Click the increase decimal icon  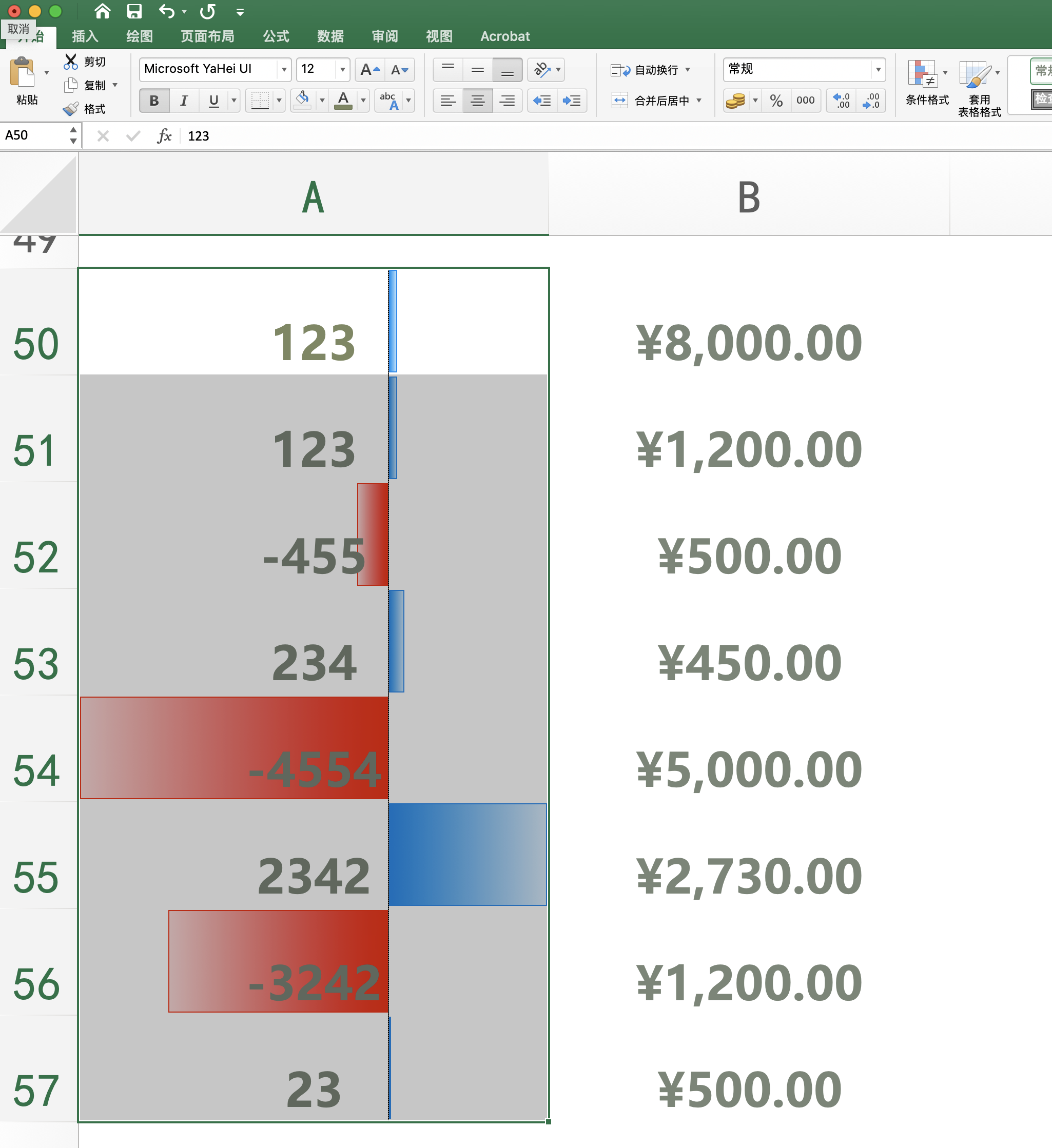pyautogui.click(x=840, y=101)
